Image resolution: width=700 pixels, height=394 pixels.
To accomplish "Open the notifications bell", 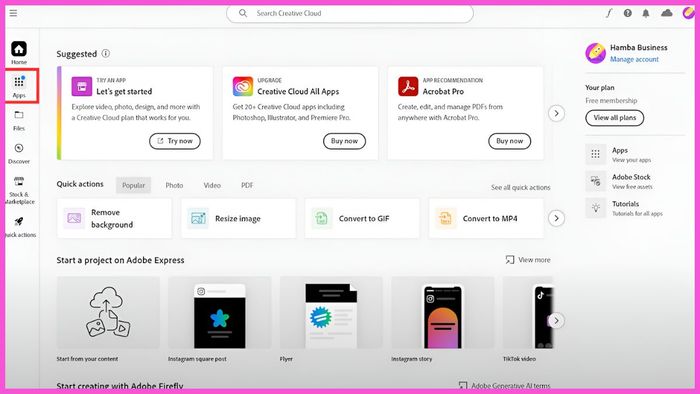I will point(646,13).
